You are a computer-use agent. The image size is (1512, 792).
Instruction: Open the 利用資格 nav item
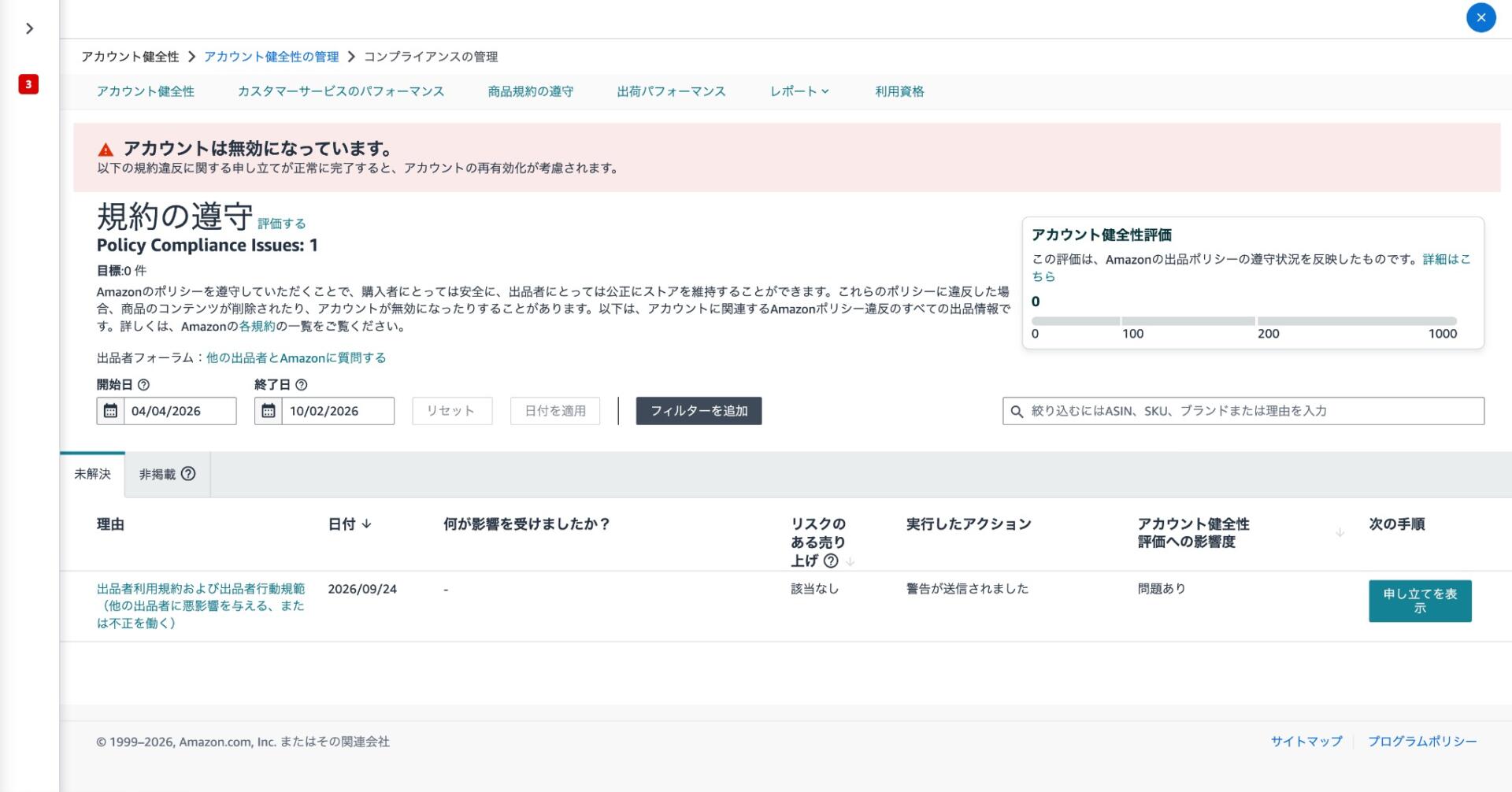899,91
